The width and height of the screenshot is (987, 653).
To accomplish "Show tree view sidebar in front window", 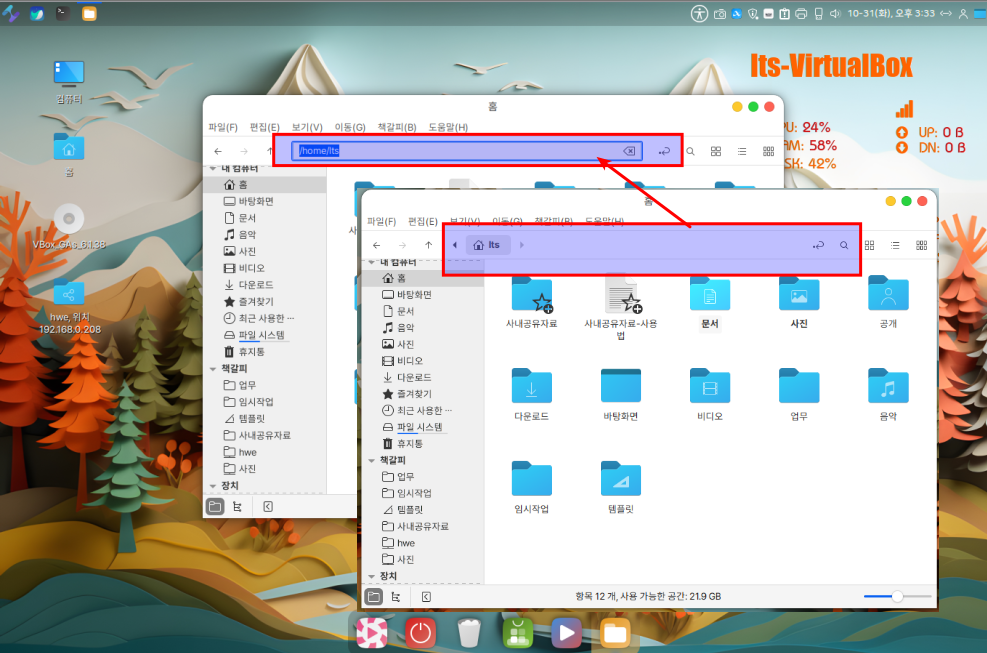I will coord(396,596).
